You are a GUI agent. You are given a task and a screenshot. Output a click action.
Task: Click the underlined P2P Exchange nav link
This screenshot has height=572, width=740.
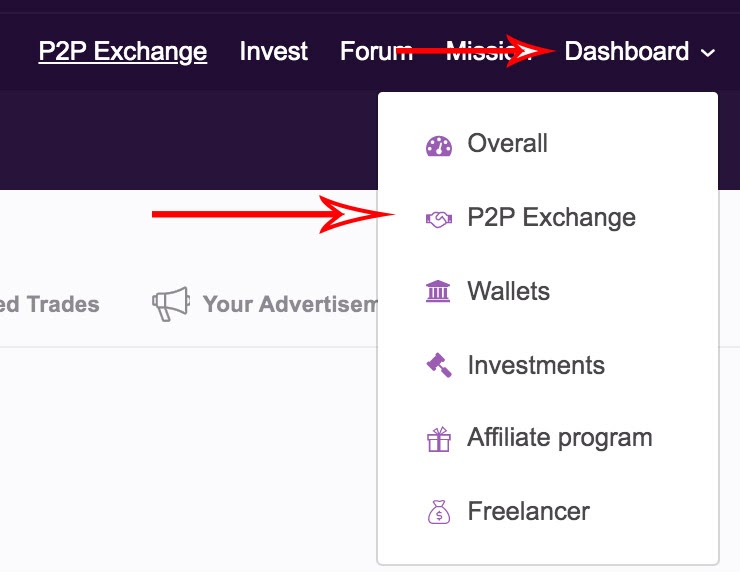123,52
